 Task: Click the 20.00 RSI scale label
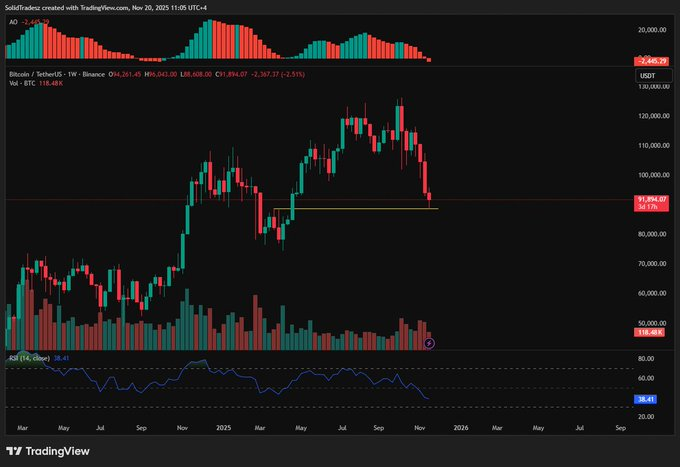[x=646, y=417]
